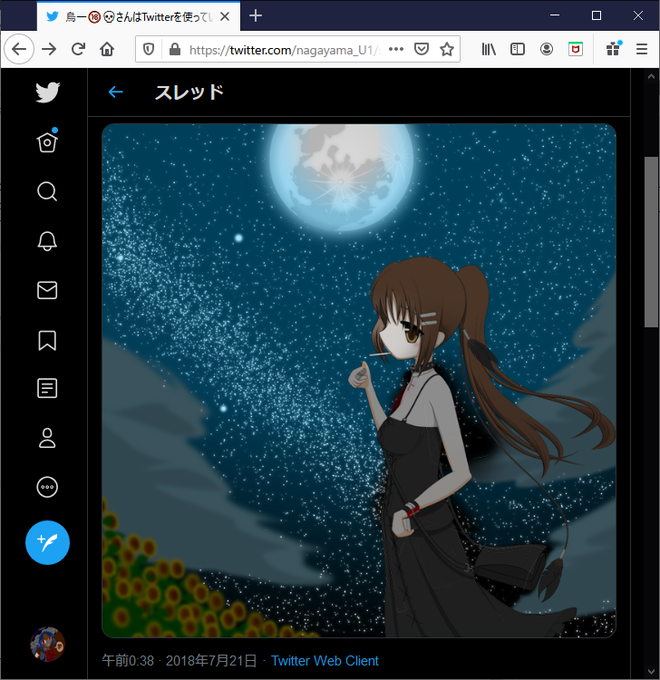The width and height of the screenshot is (660, 680).
Task: Follow the Twitter Web Client link
Action: pyautogui.click(x=325, y=660)
